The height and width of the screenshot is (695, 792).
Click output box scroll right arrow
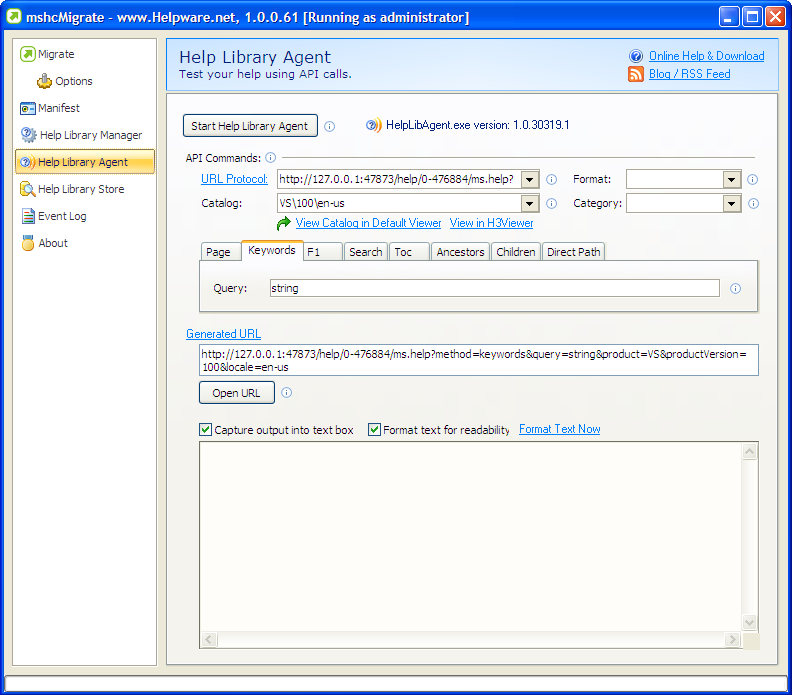point(732,639)
